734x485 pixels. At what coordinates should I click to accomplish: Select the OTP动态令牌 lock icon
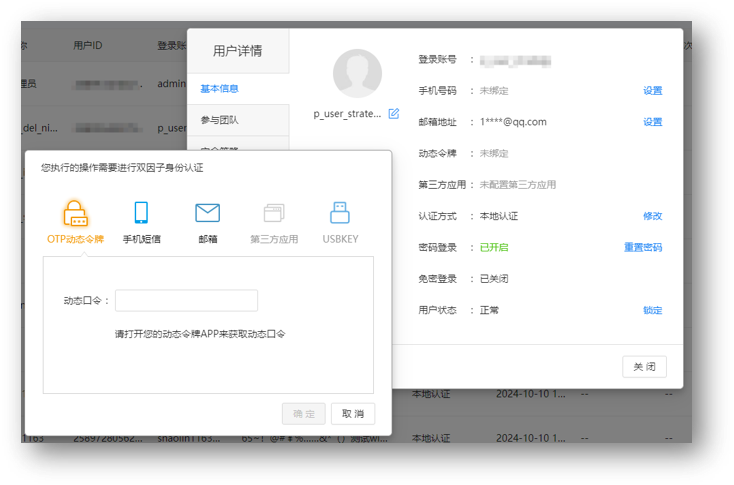tap(75, 213)
